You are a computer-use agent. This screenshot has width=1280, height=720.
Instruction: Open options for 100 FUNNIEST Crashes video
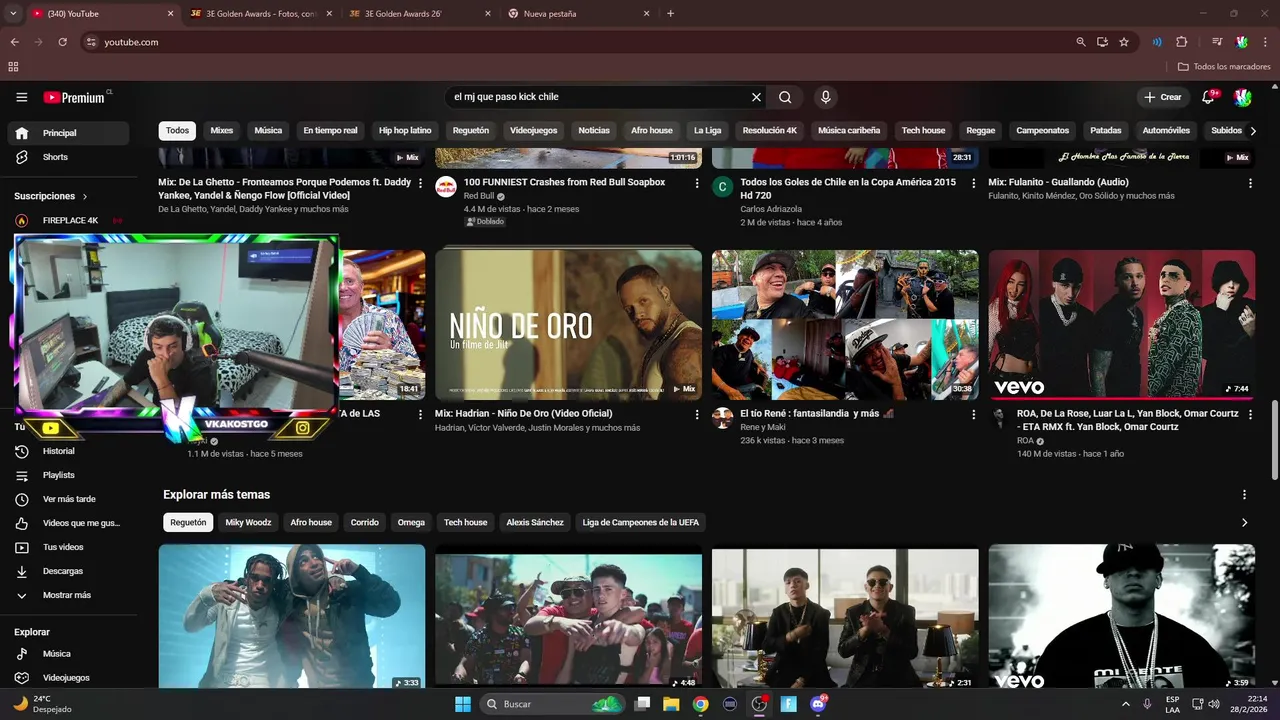tap(697, 183)
